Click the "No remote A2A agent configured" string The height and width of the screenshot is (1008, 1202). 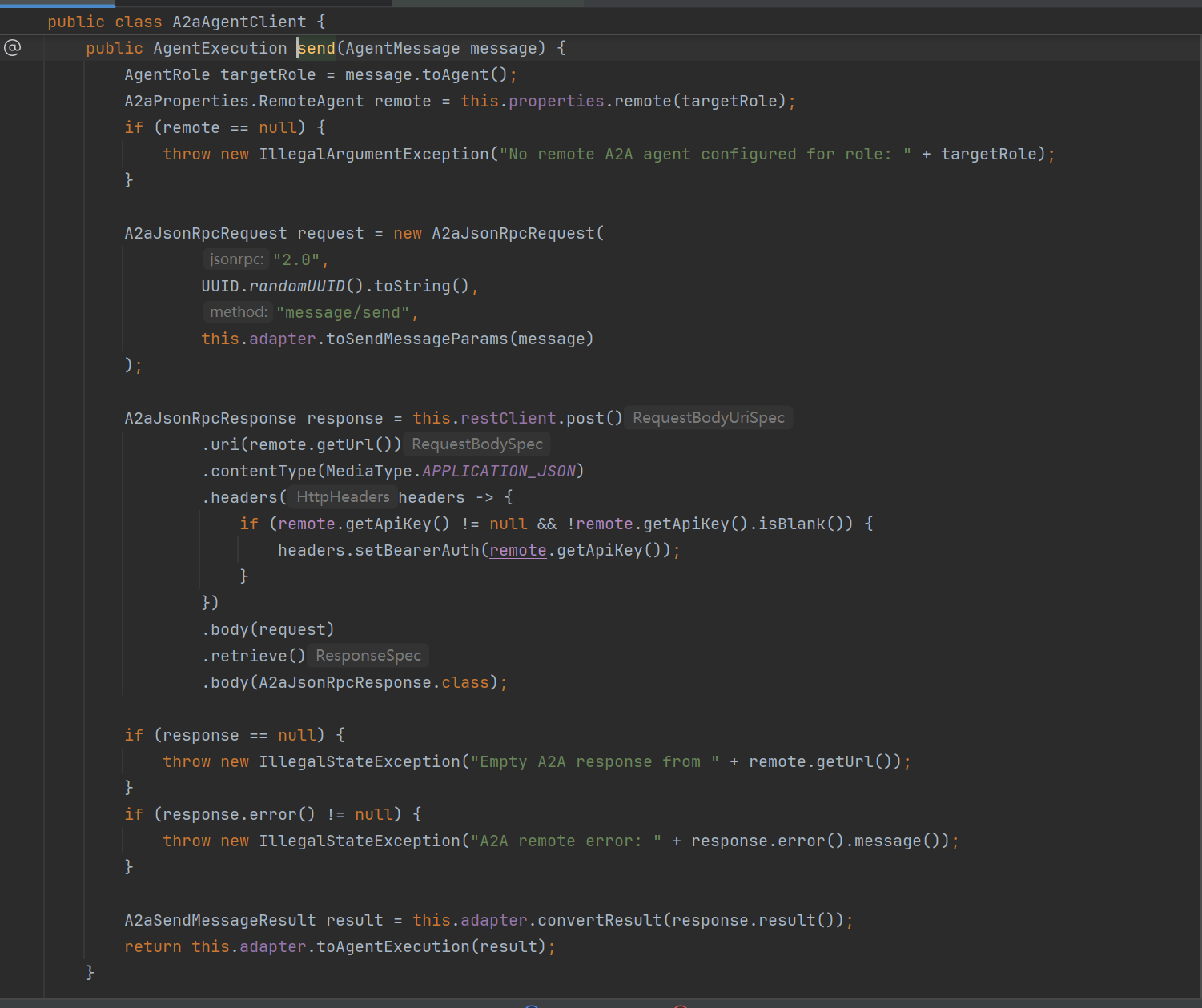tap(706, 154)
